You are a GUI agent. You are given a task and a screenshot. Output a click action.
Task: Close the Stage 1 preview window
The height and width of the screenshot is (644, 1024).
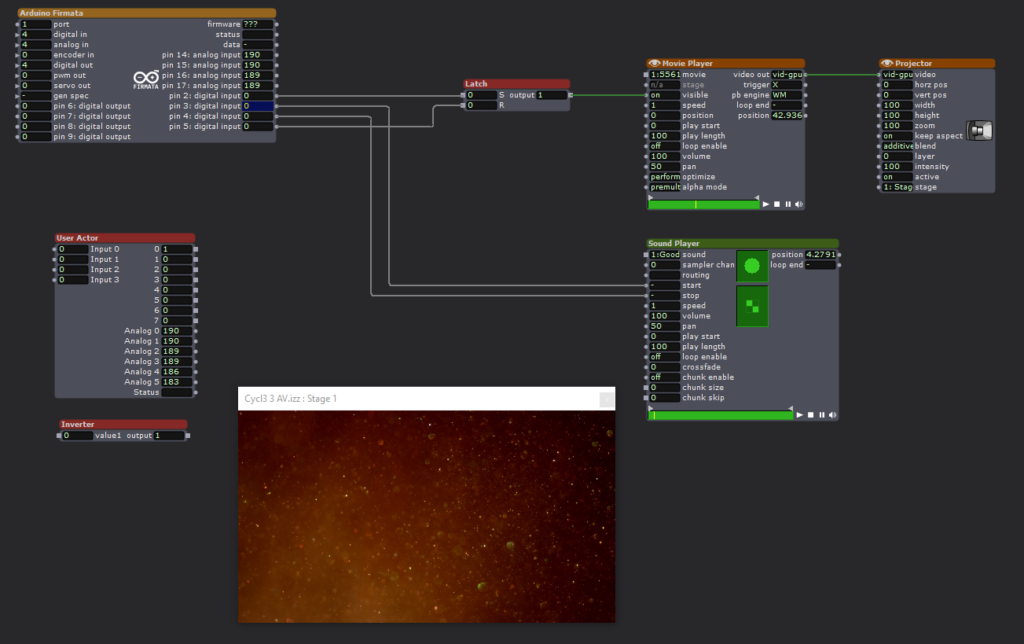605,399
